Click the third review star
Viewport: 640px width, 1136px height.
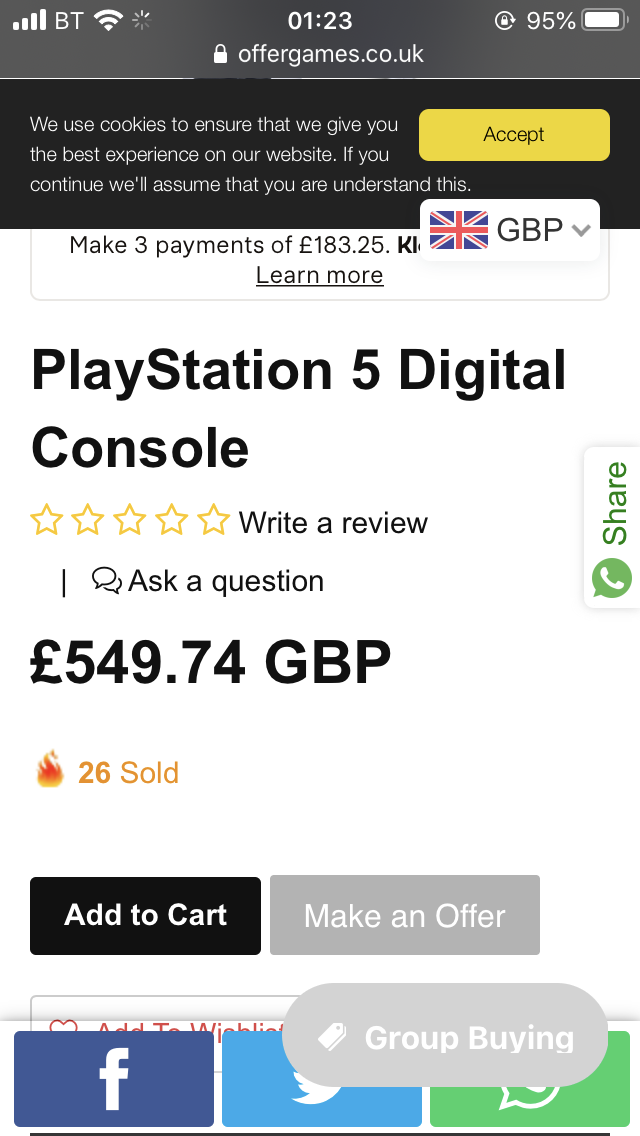(x=130, y=521)
